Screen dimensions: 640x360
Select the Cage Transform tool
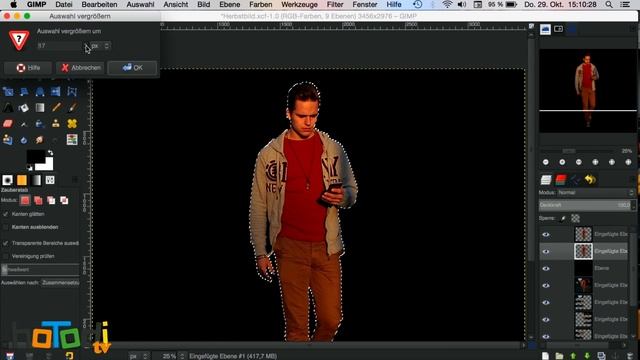tap(72, 91)
